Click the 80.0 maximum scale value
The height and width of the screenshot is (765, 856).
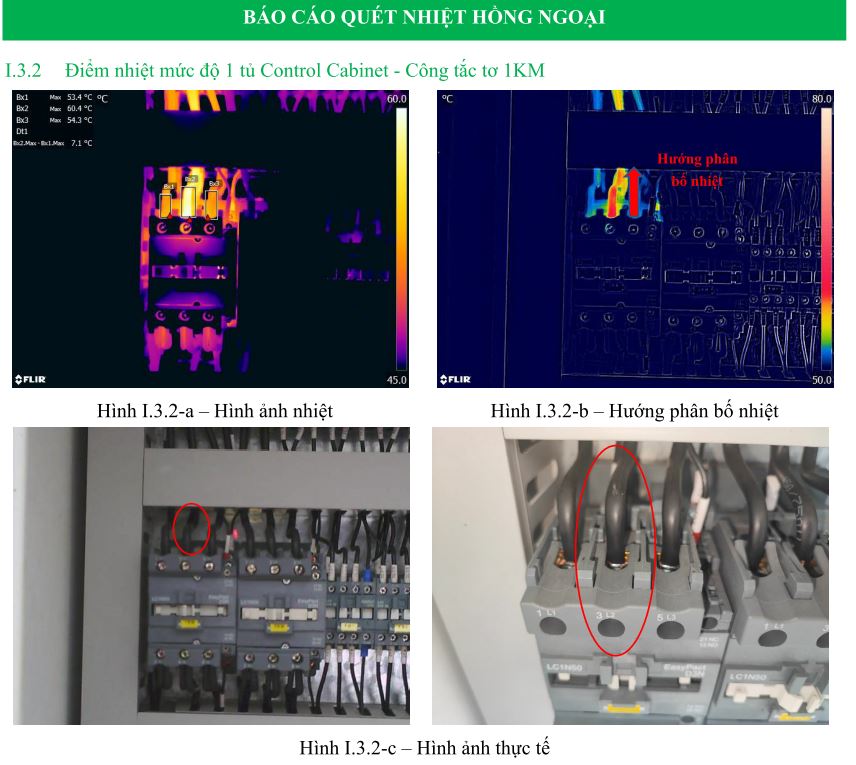(822, 99)
